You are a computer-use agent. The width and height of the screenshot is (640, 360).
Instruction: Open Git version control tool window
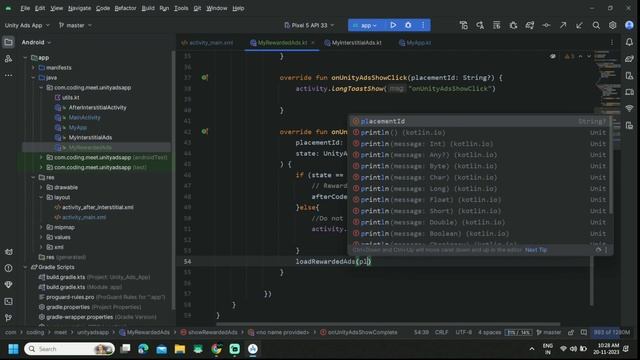coord(8,317)
